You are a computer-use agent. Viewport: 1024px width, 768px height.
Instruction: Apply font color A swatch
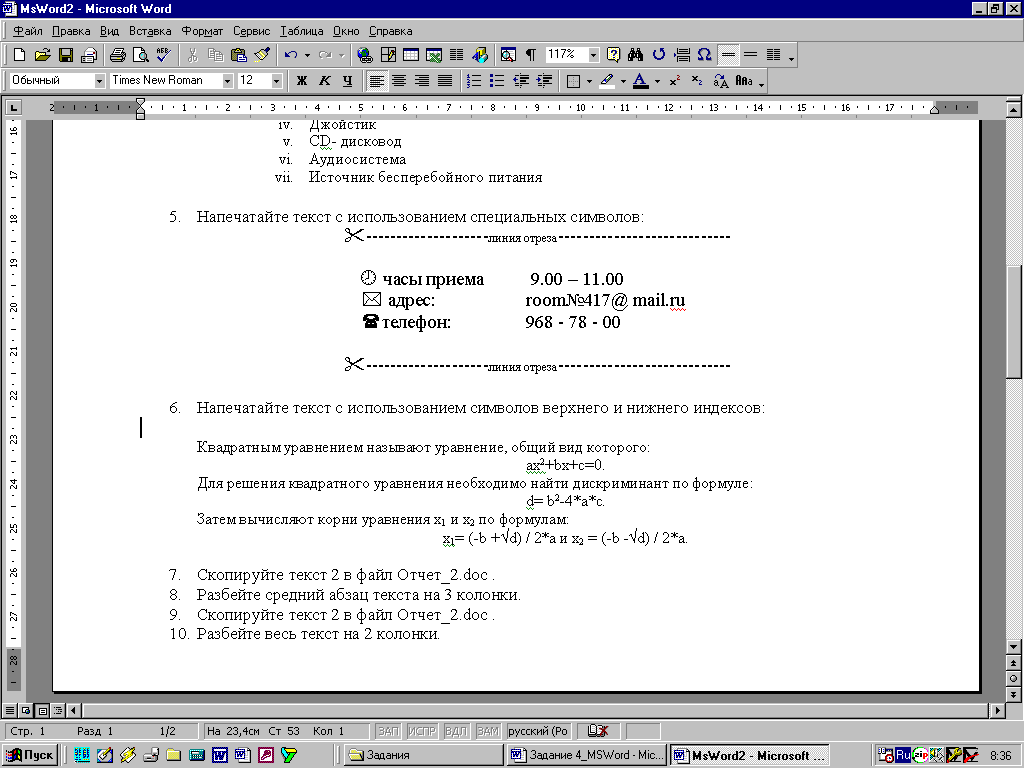coord(641,81)
